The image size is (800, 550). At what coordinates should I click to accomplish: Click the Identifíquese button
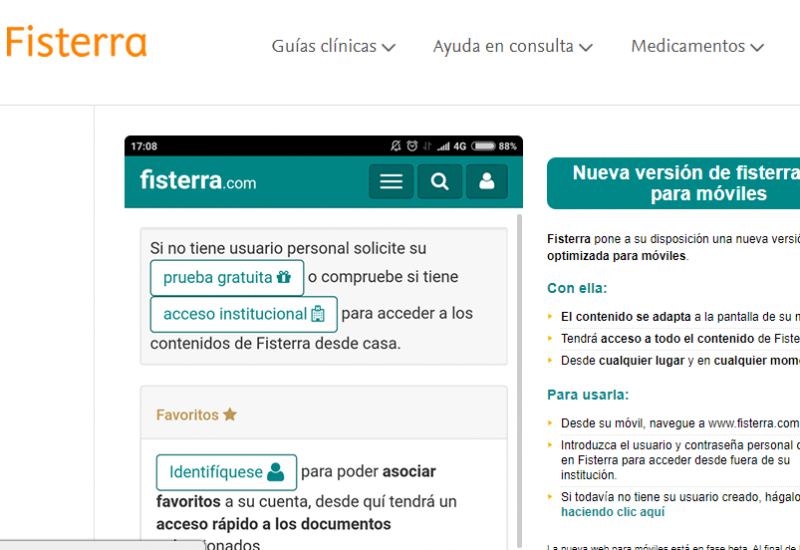pos(227,472)
